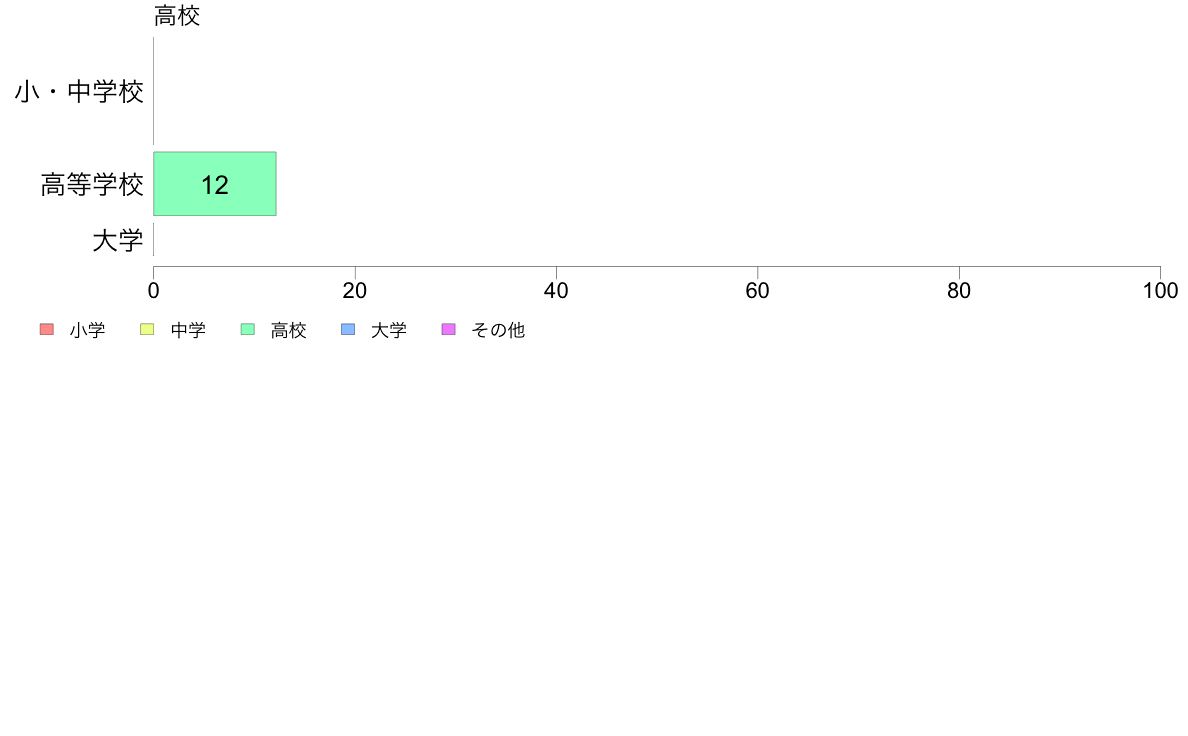Click the green 高等学校 bar labeled 12

214,184
